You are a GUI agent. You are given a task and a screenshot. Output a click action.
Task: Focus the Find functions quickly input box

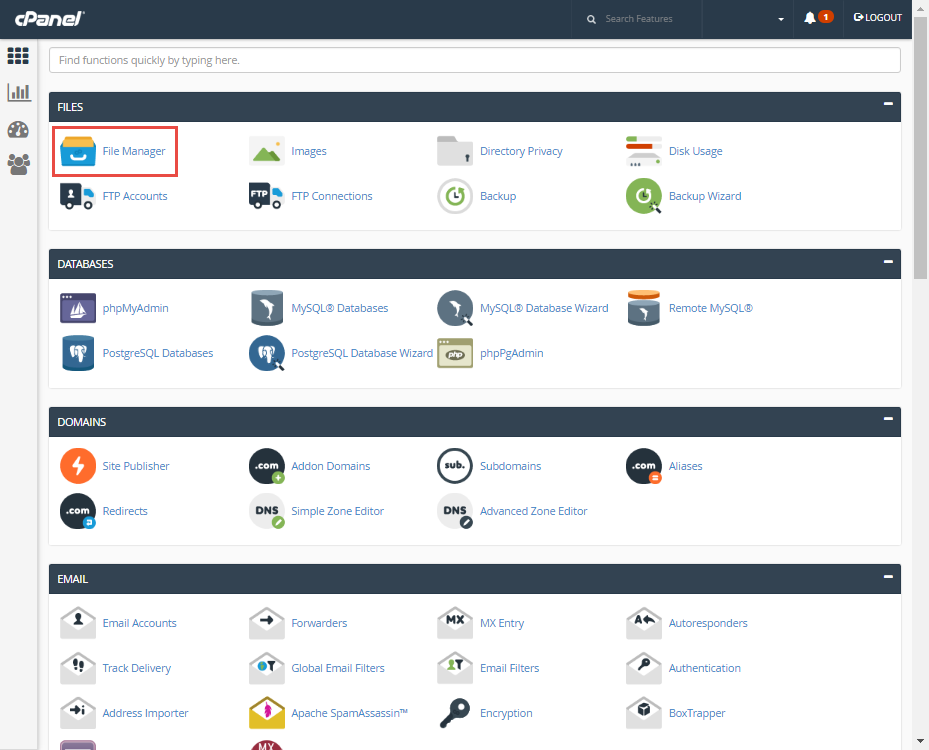pyautogui.click(x=474, y=60)
